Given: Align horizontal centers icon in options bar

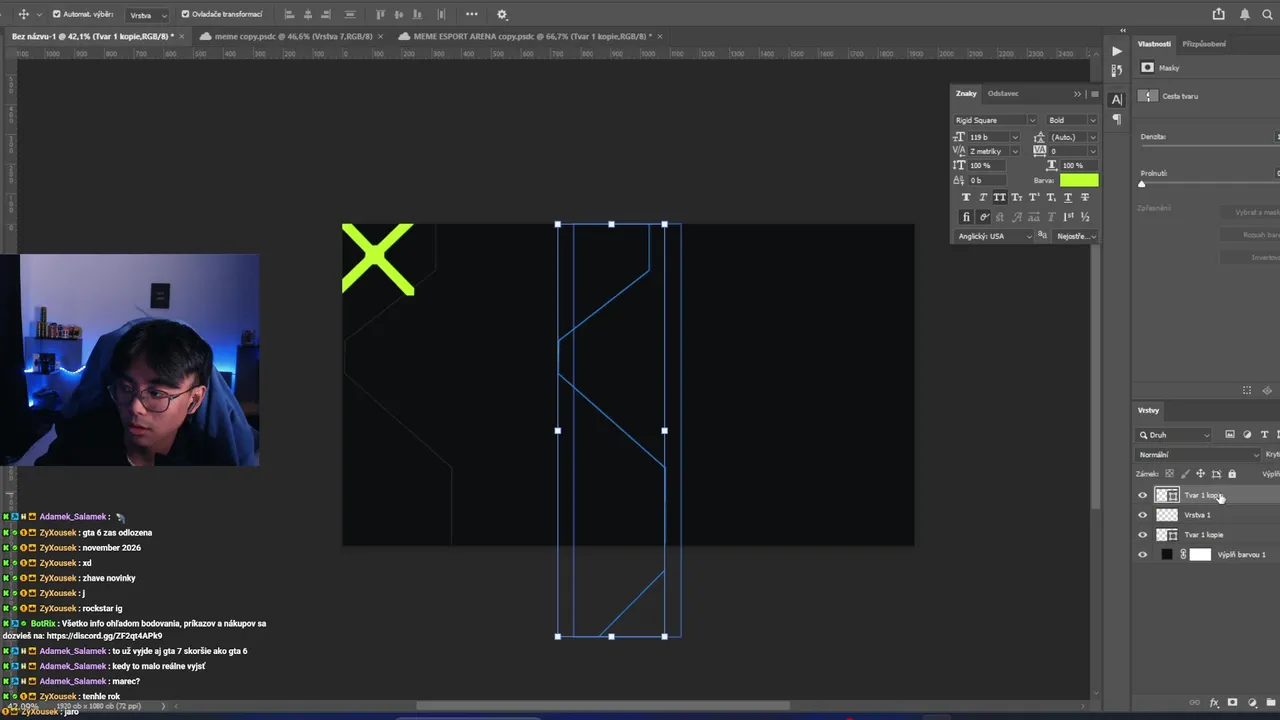Looking at the screenshot, I should pyautogui.click(x=308, y=14).
